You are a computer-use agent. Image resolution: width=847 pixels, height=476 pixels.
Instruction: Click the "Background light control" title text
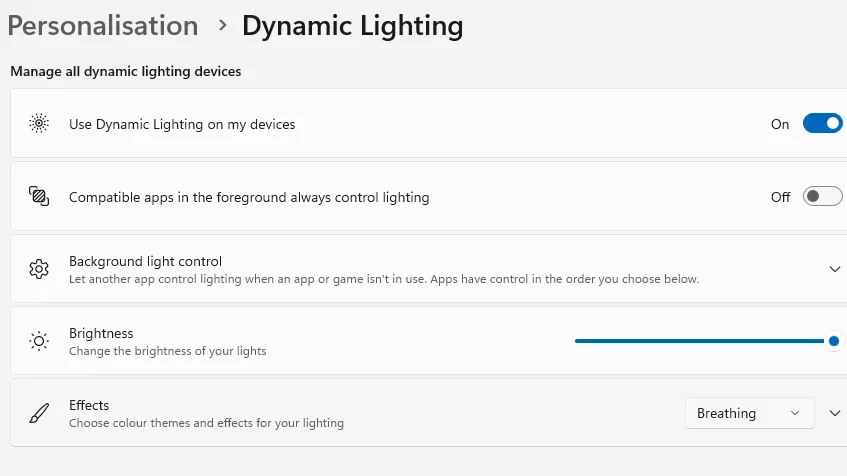pos(145,261)
